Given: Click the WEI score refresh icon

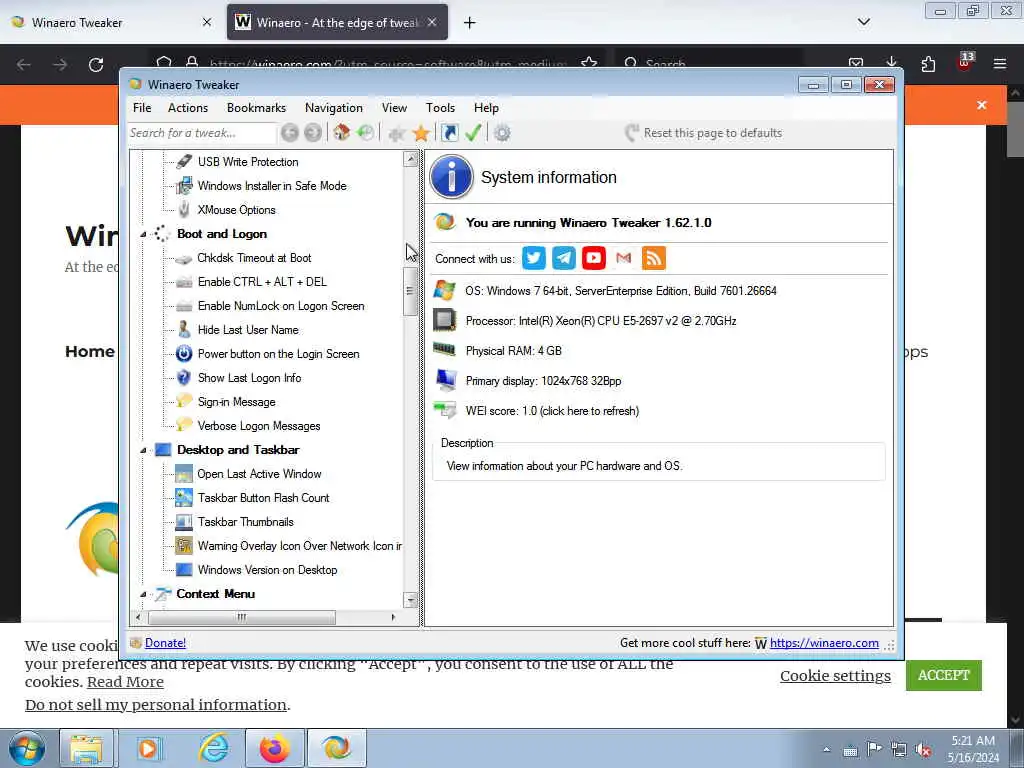Looking at the screenshot, I should 445,410.
